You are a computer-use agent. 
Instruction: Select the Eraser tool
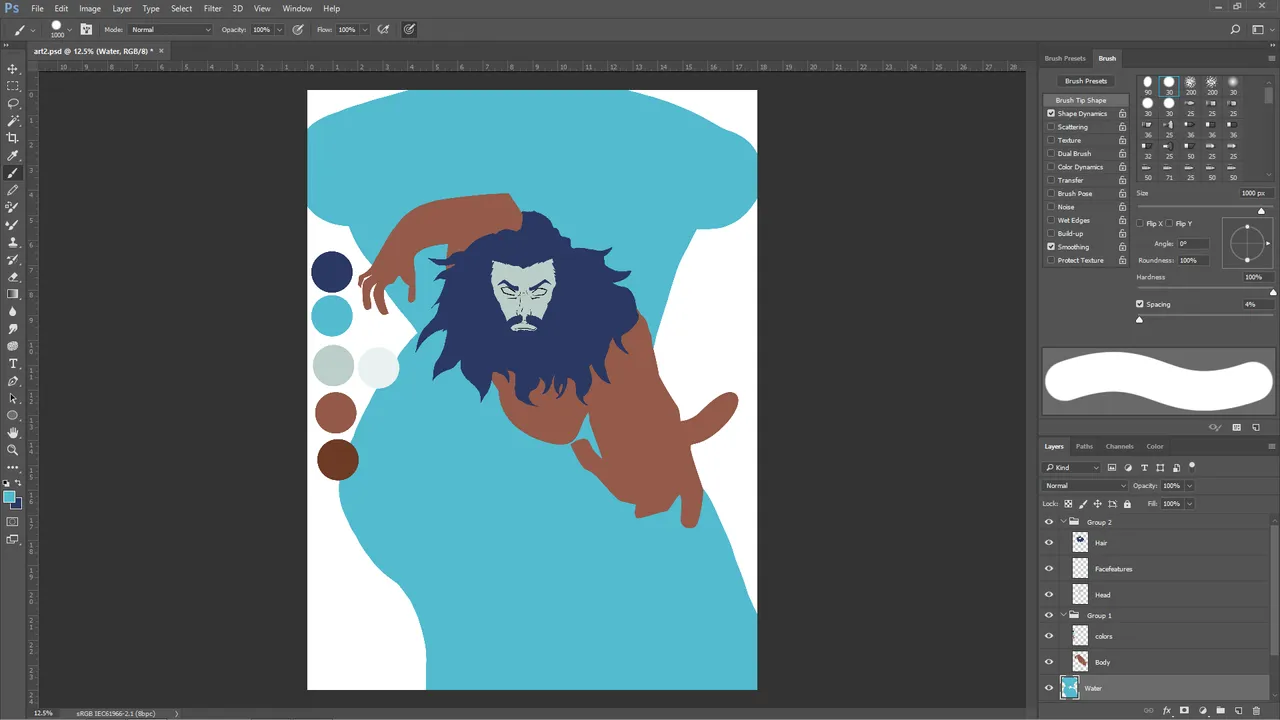click(13, 277)
